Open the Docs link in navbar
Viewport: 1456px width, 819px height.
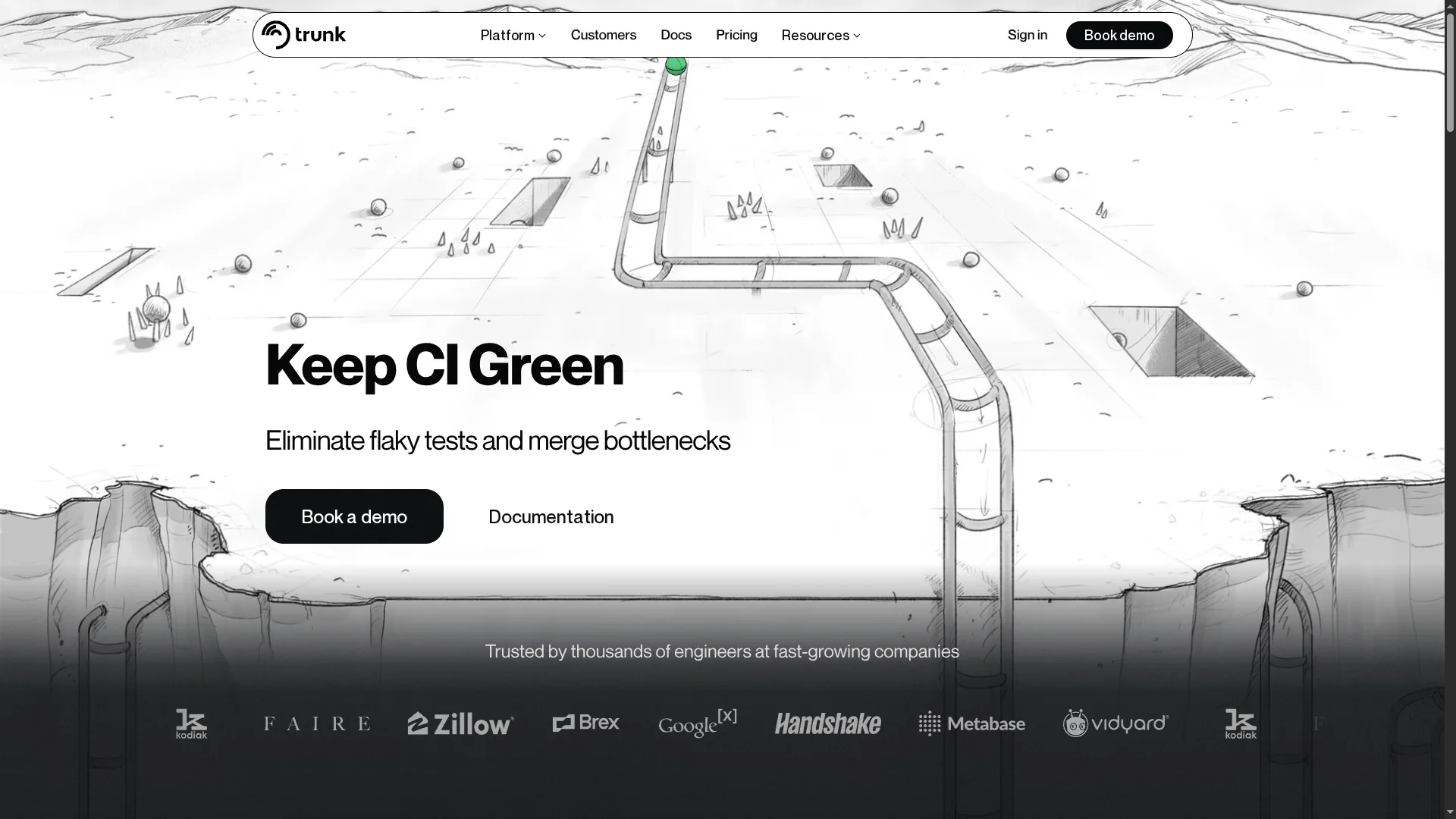(676, 35)
